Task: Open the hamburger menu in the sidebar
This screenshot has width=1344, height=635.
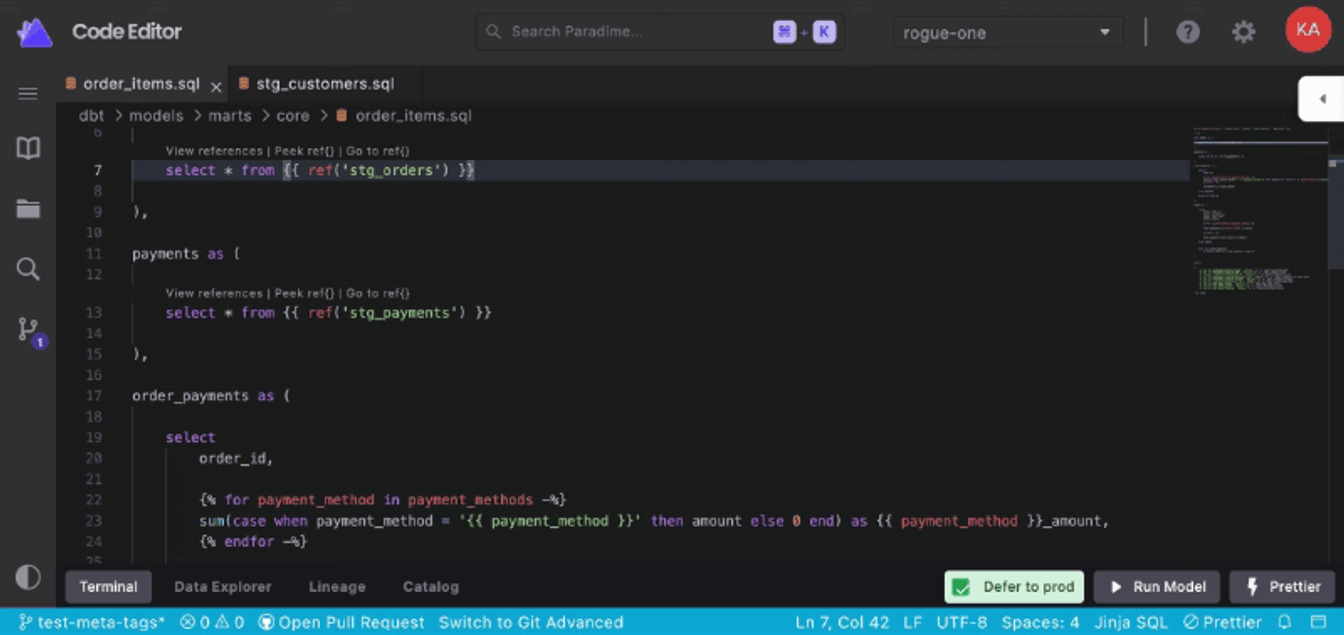Action: point(28,93)
